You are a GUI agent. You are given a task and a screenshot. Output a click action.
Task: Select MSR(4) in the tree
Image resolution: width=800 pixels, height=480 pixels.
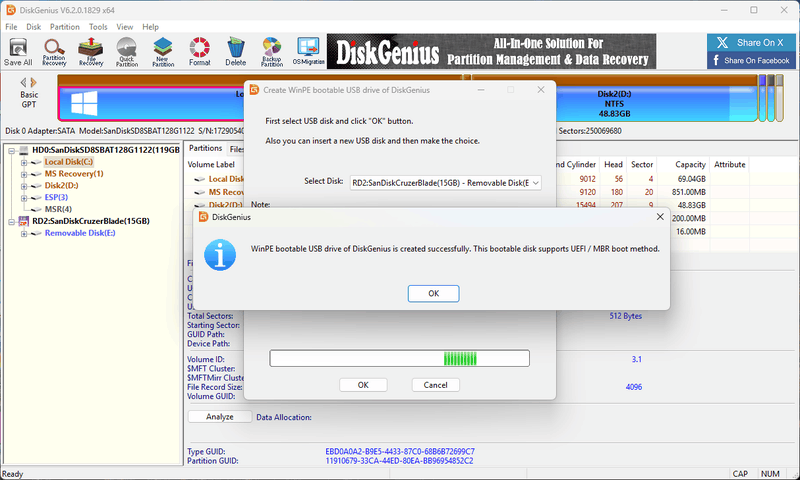click(x=58, y=209)
